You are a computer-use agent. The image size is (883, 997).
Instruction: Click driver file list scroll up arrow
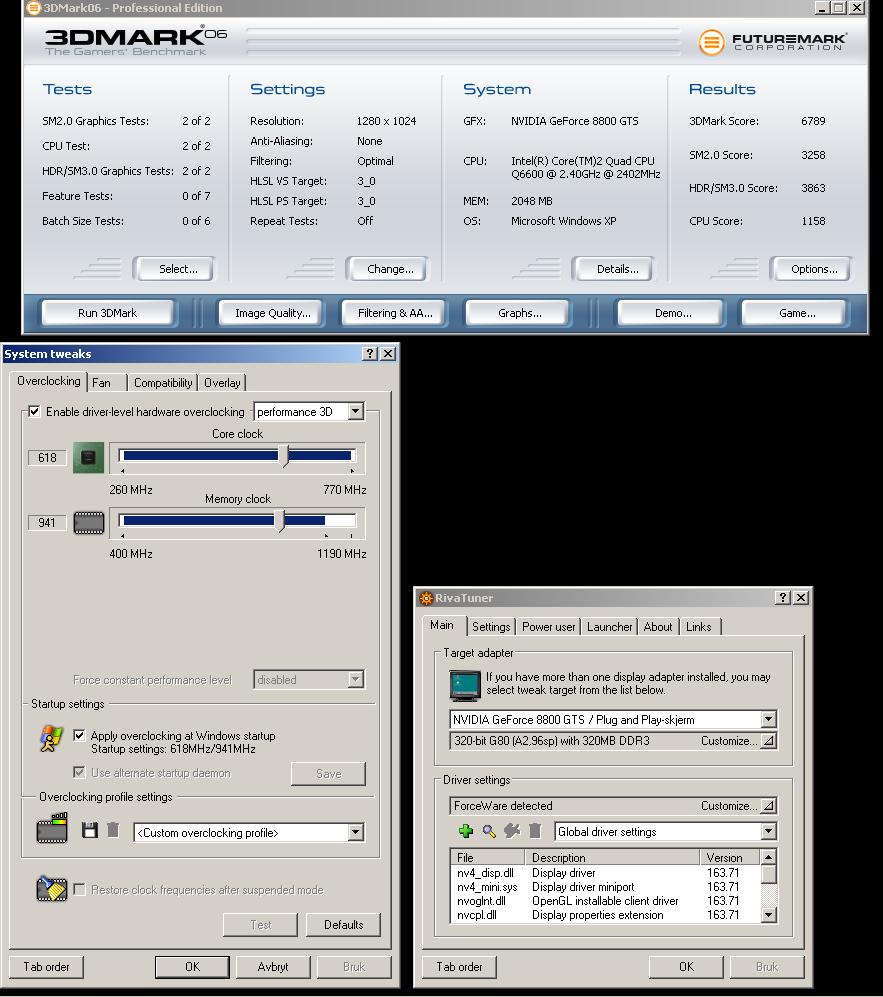click(769, 856)
